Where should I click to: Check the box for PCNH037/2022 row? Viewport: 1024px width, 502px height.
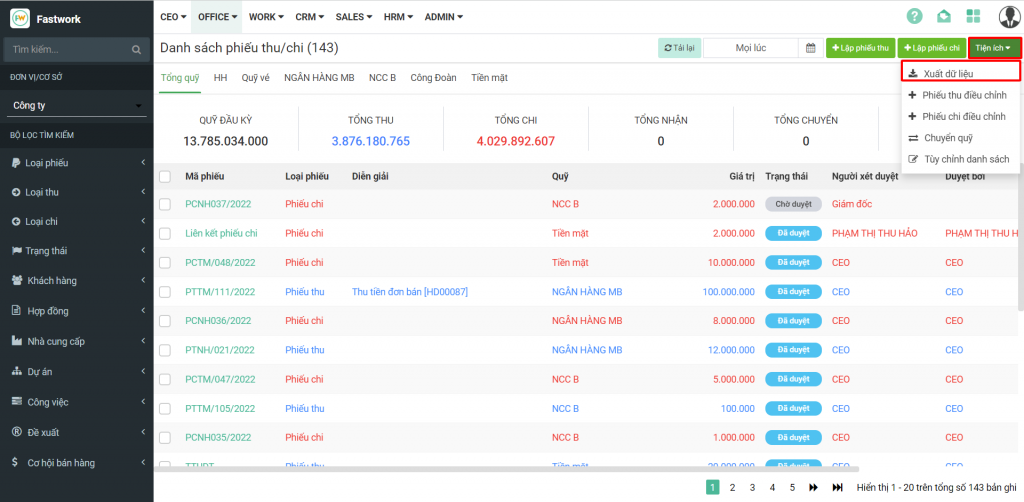pos(165,204)
